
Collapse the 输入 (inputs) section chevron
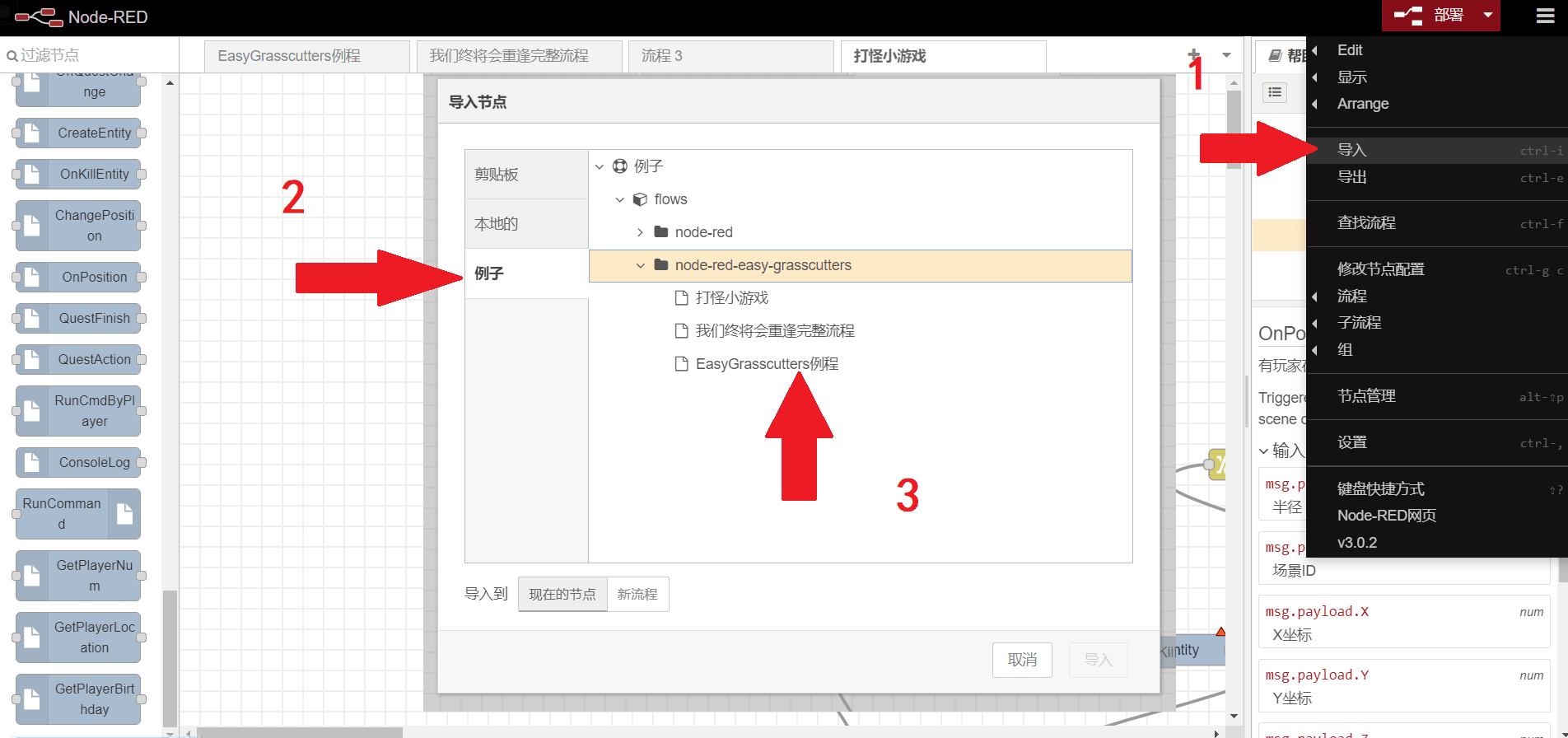[1264, 451]
